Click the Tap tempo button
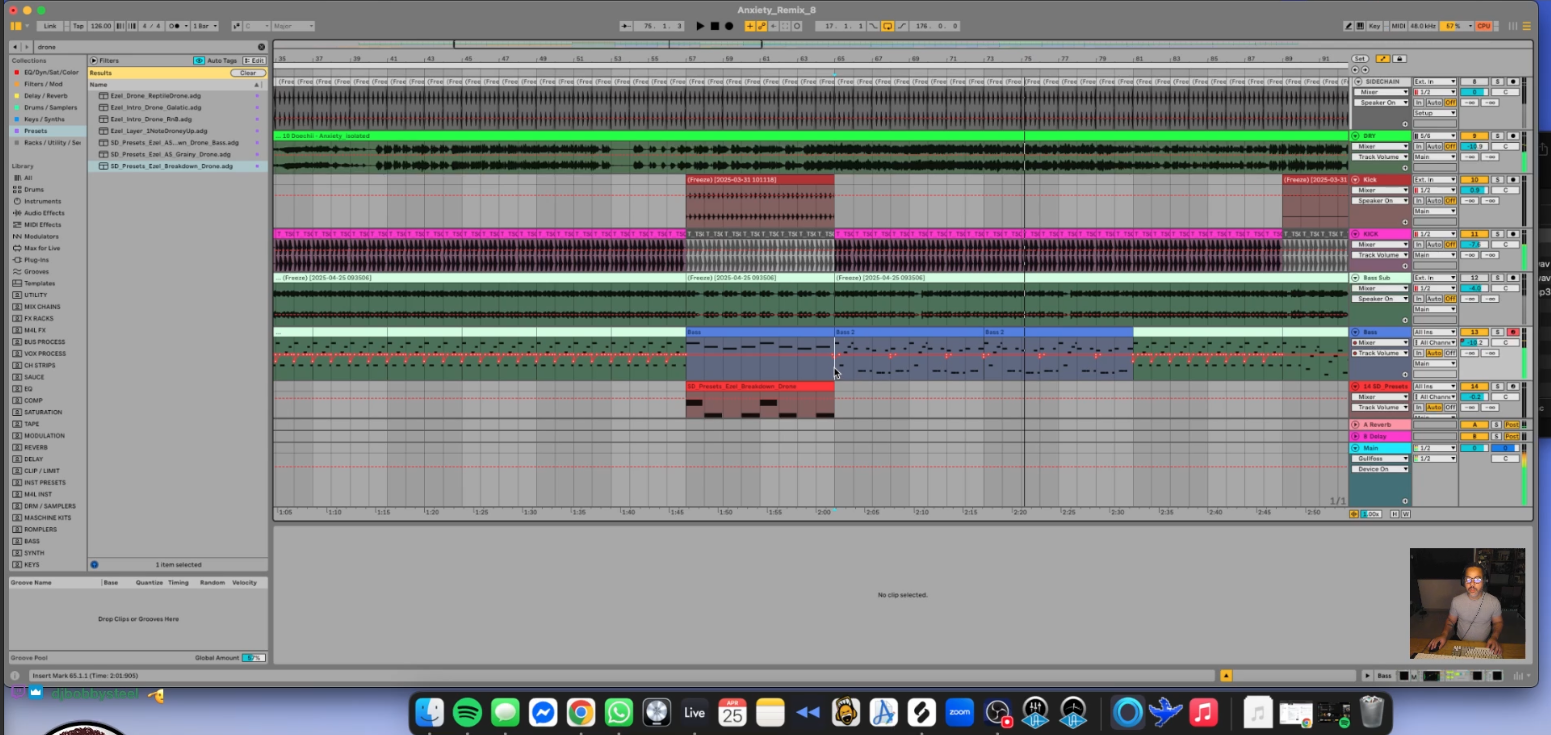Screen dimensions: 1551x735 tap(76, 26)
